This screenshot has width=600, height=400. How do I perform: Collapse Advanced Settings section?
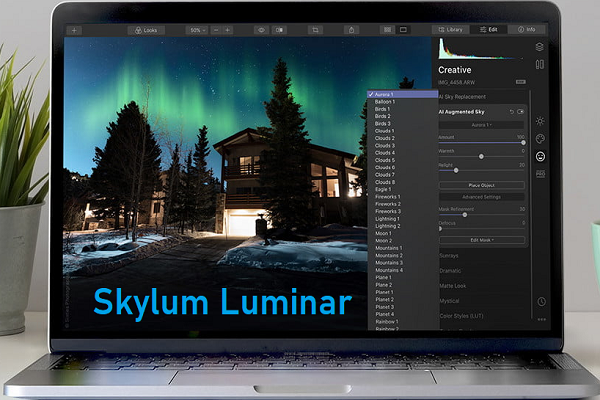pyautogui.click(x=482, y=197)
